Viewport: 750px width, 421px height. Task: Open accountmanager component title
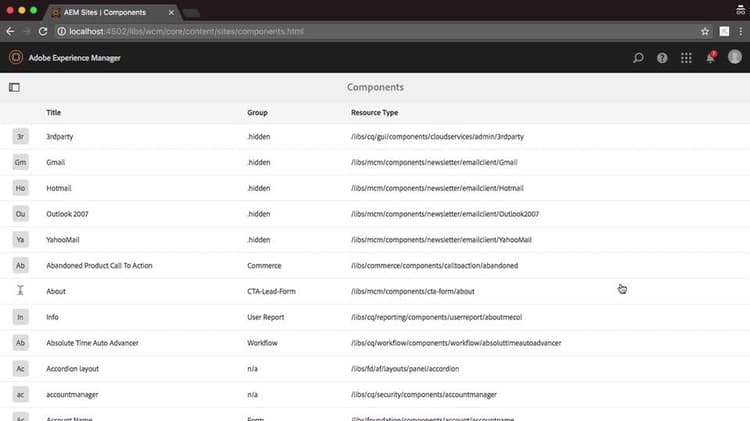[72, 395]
